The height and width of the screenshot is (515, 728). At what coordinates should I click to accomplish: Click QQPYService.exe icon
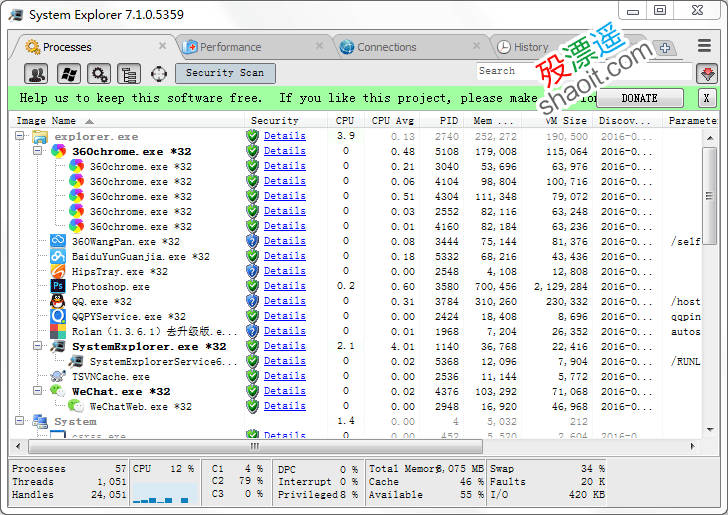pyautogui.click(x=58, y=316)
